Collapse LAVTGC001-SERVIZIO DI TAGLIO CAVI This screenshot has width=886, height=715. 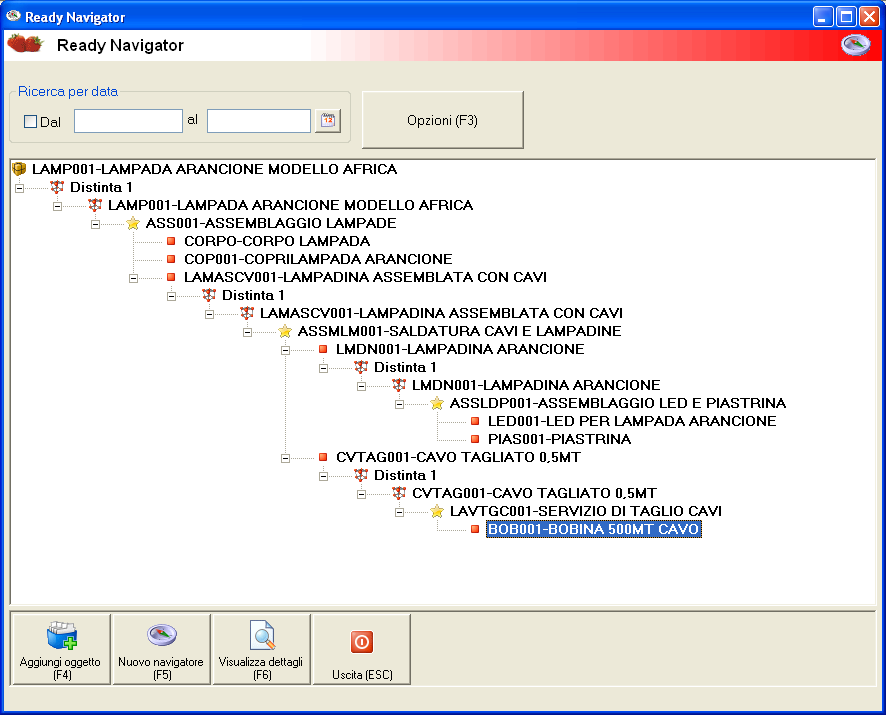click(399, 512)
